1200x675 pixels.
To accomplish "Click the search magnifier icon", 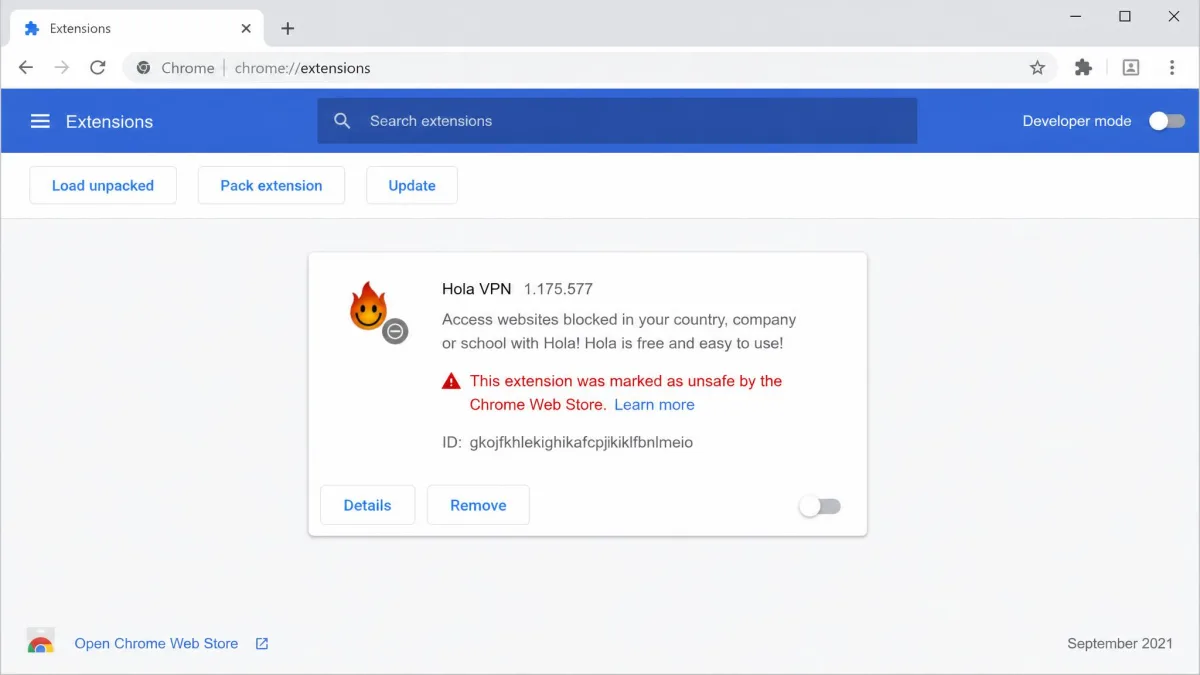I will [x=342, y=121].
